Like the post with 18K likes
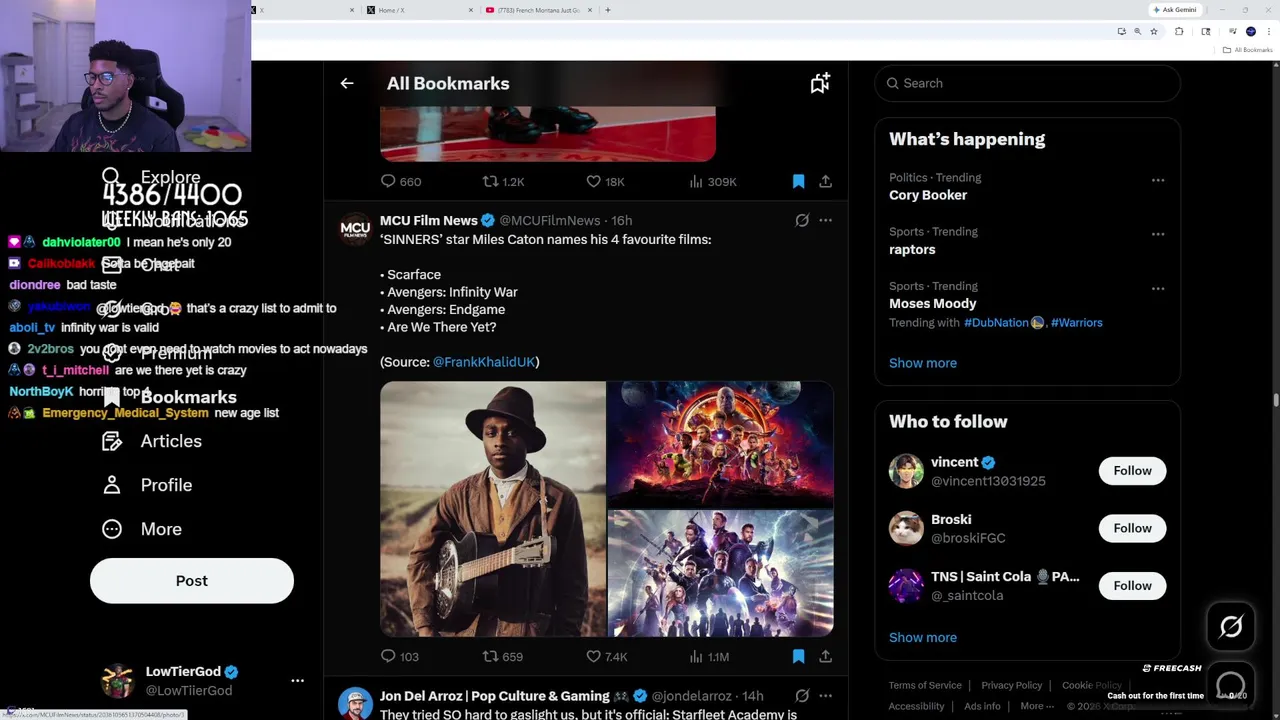This screenshot has width=1280, height=720. click(605, 182)
